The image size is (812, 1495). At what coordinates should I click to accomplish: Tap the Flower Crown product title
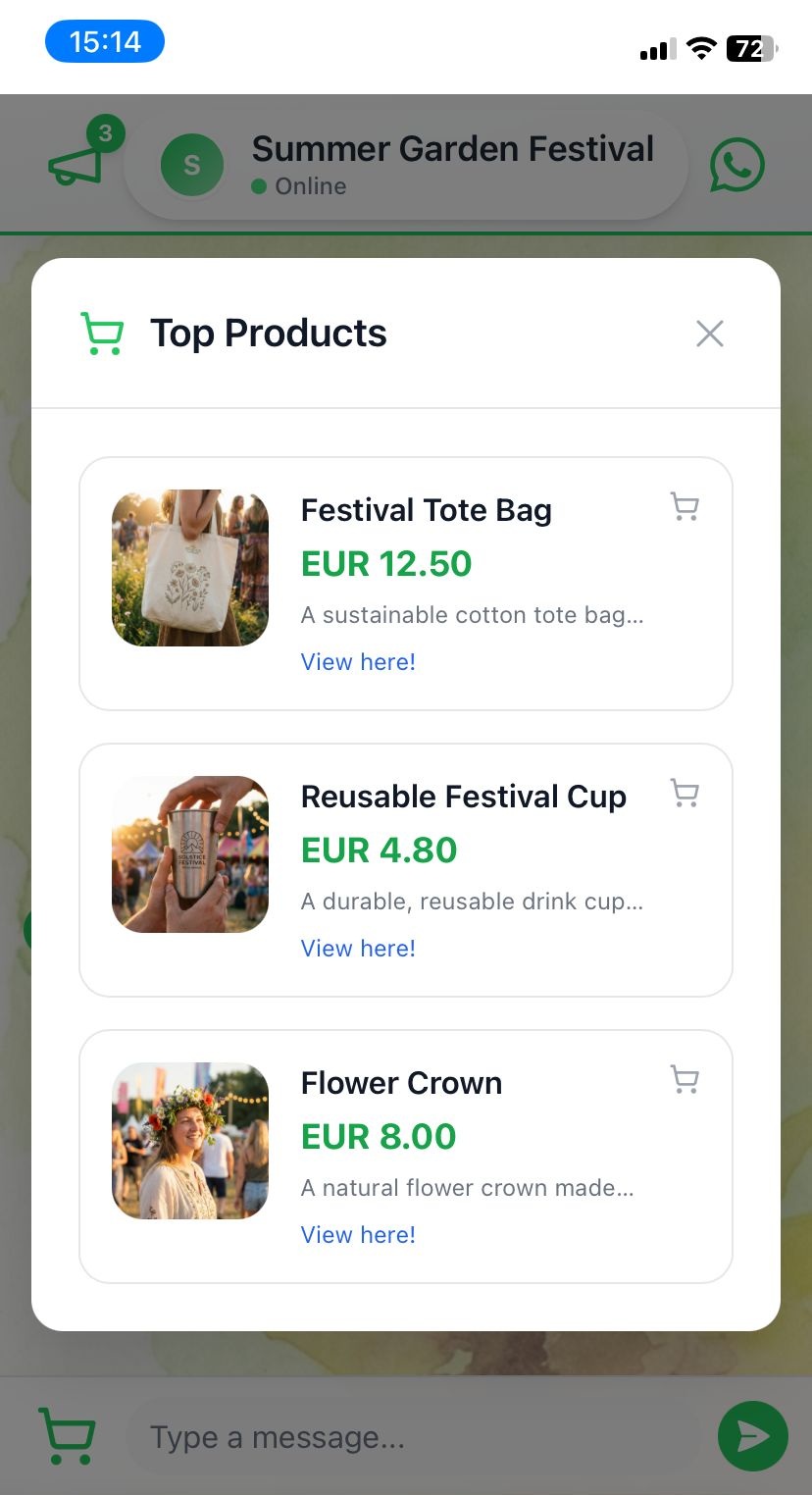pos(401,1083)
